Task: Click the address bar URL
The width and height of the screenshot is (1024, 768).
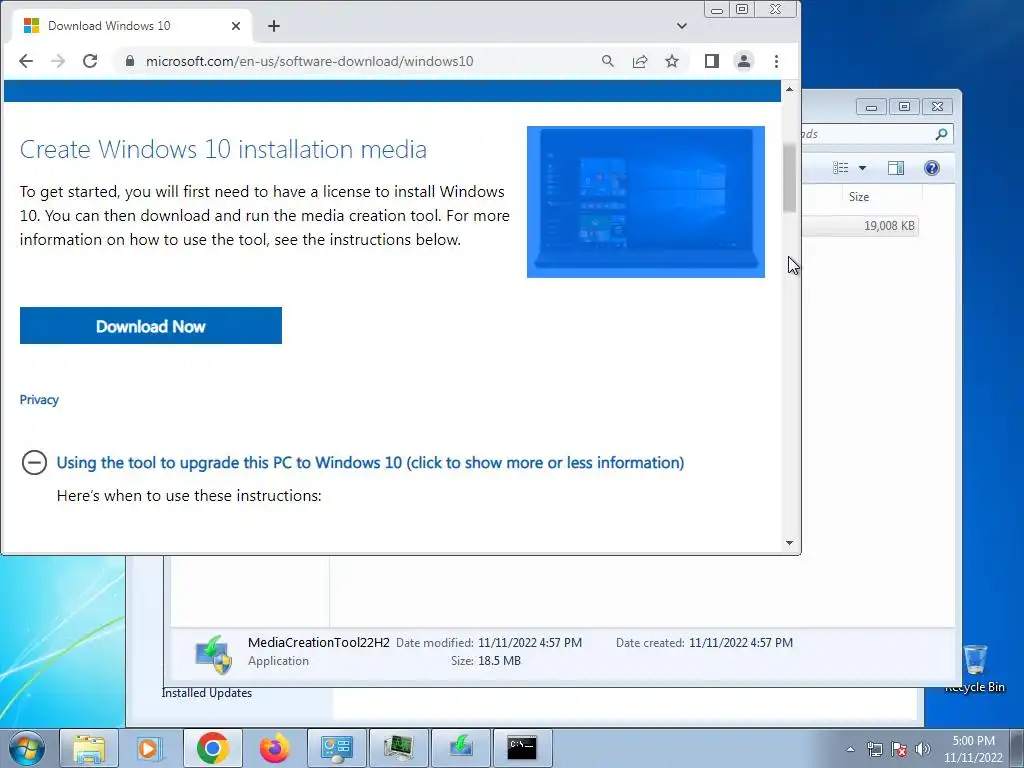Action: coord(310,61)
